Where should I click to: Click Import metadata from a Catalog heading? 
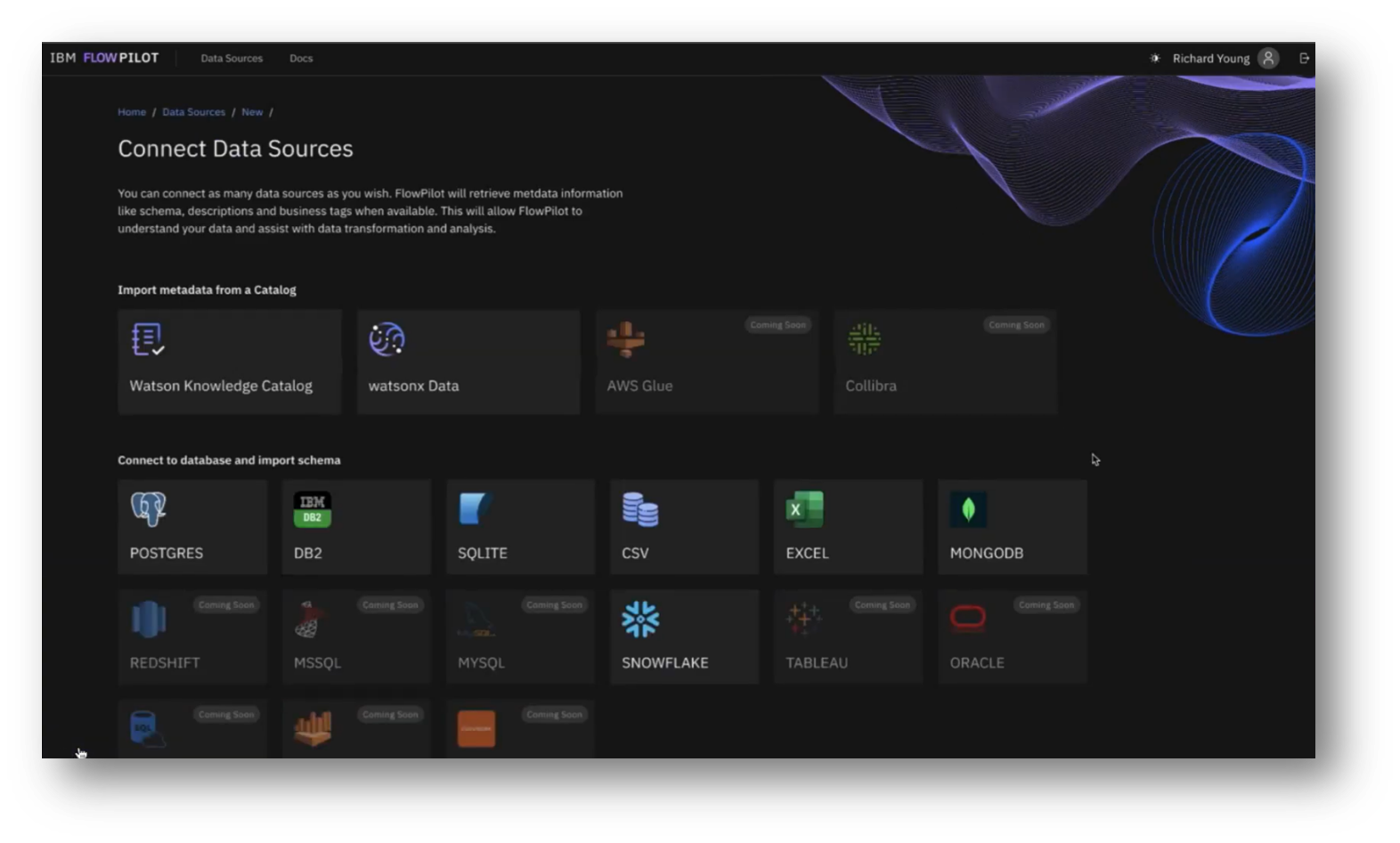pyautogui.click(x=207, y=290)
